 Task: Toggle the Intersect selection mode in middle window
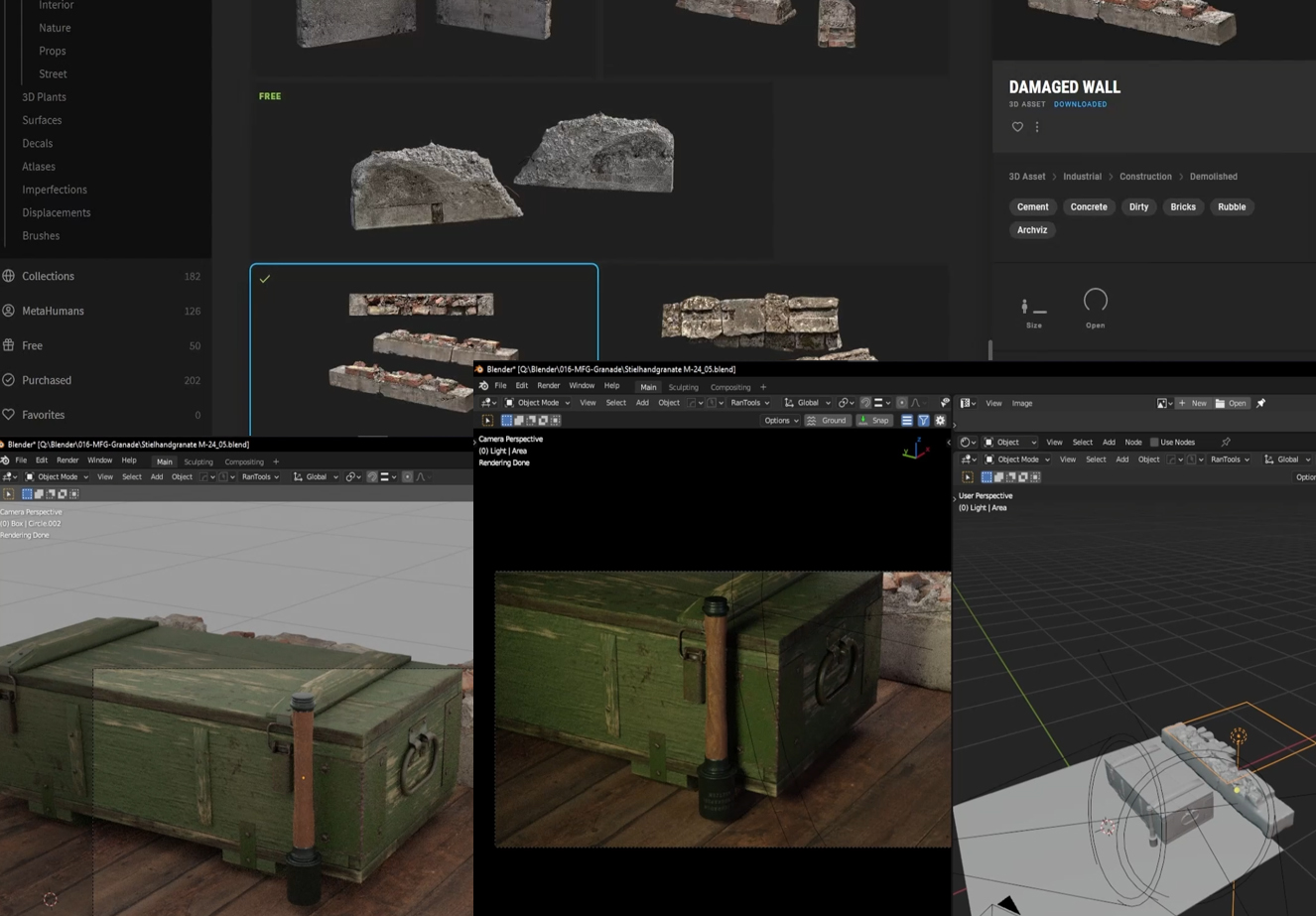tap(555, 421)
